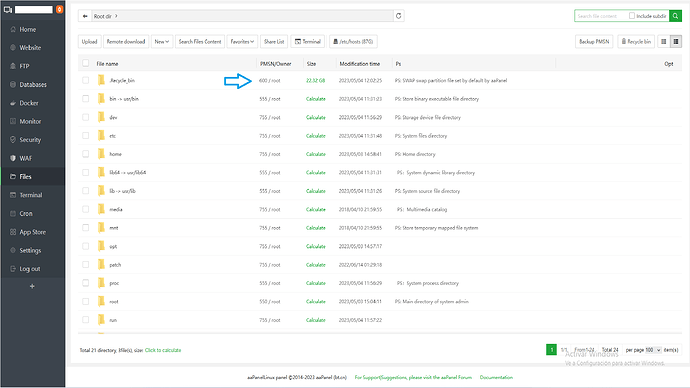
Task: Go back using the path back arrow
Action: [85, 16]
